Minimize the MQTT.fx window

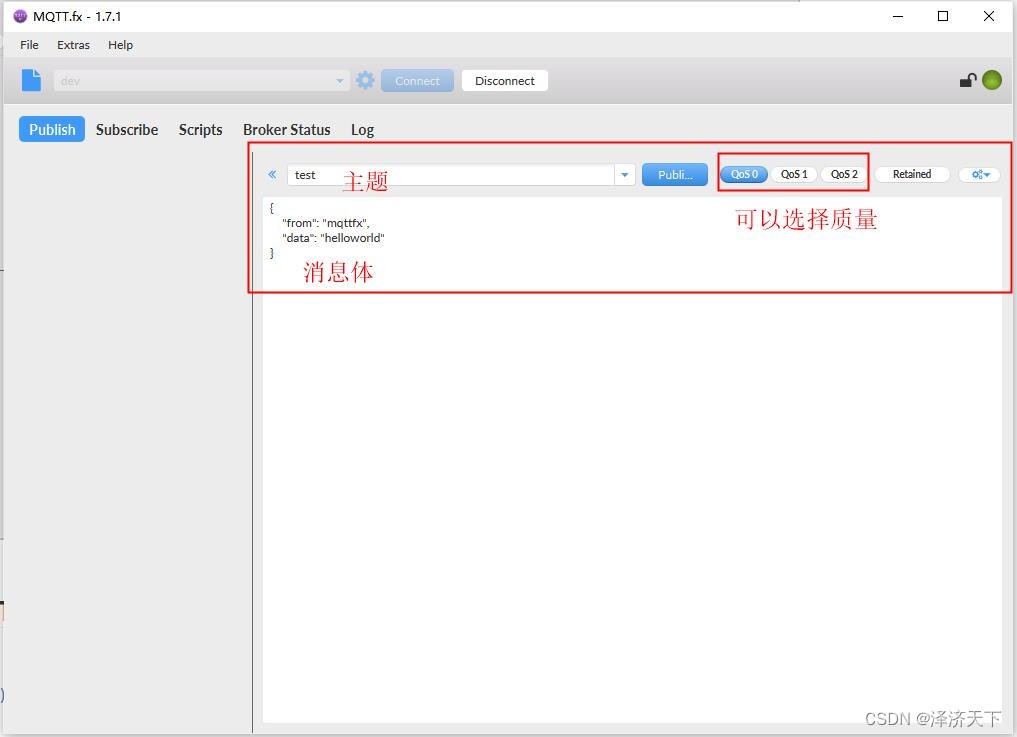(898, 16)
